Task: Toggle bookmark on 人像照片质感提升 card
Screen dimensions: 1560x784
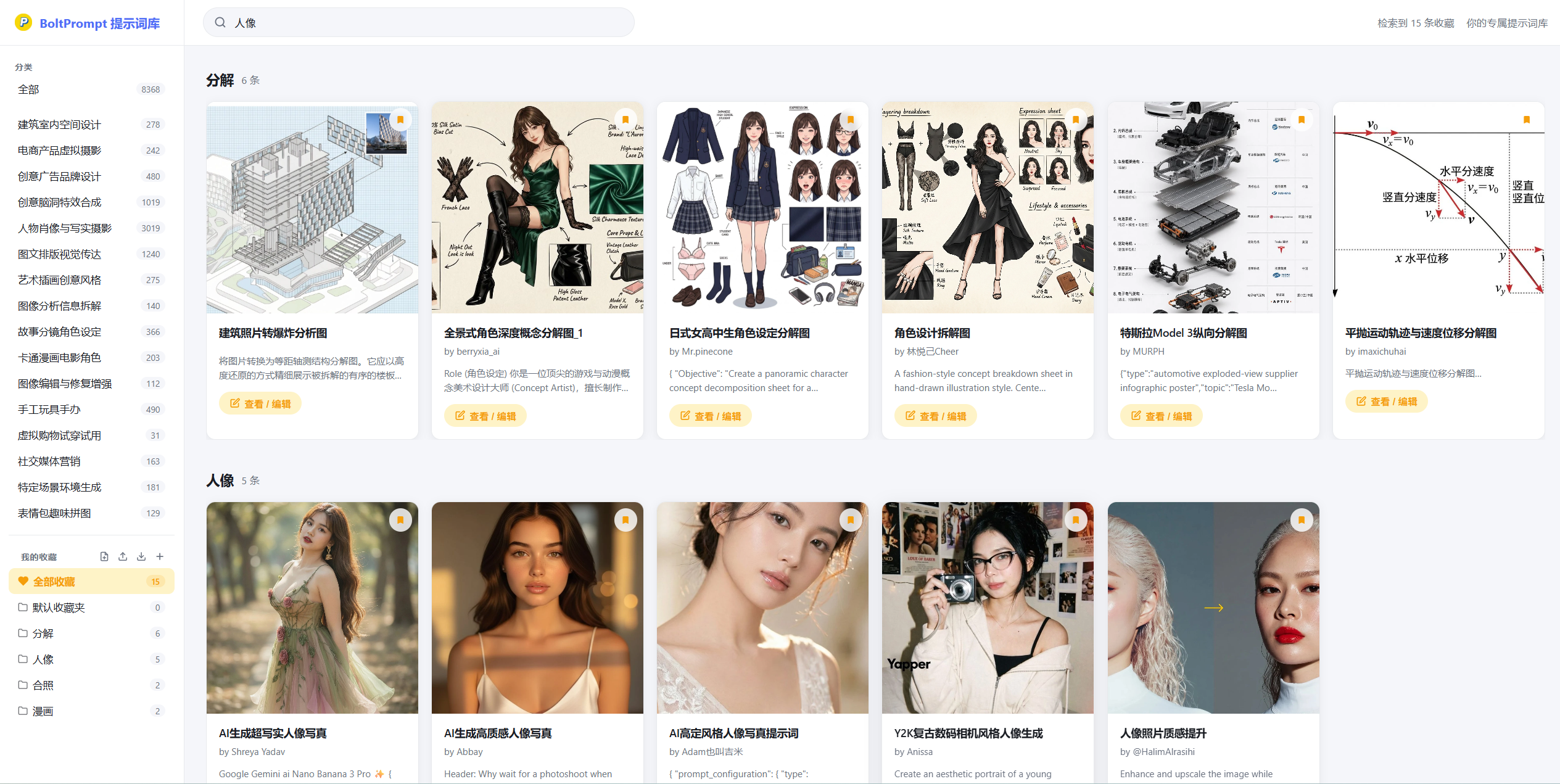Action: click(1302, 520)
